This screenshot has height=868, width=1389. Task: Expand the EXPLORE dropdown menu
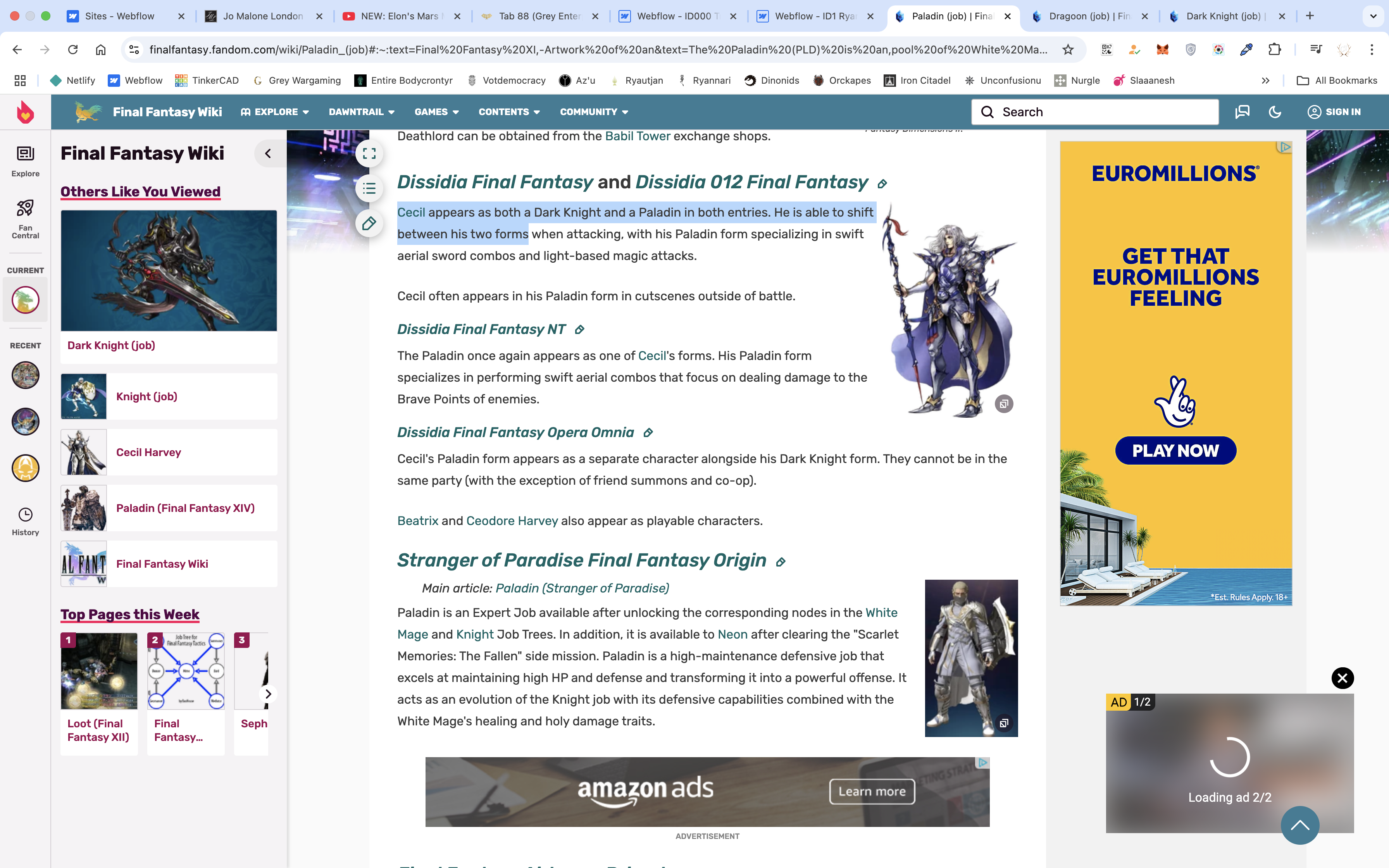[x=275, y=112]
